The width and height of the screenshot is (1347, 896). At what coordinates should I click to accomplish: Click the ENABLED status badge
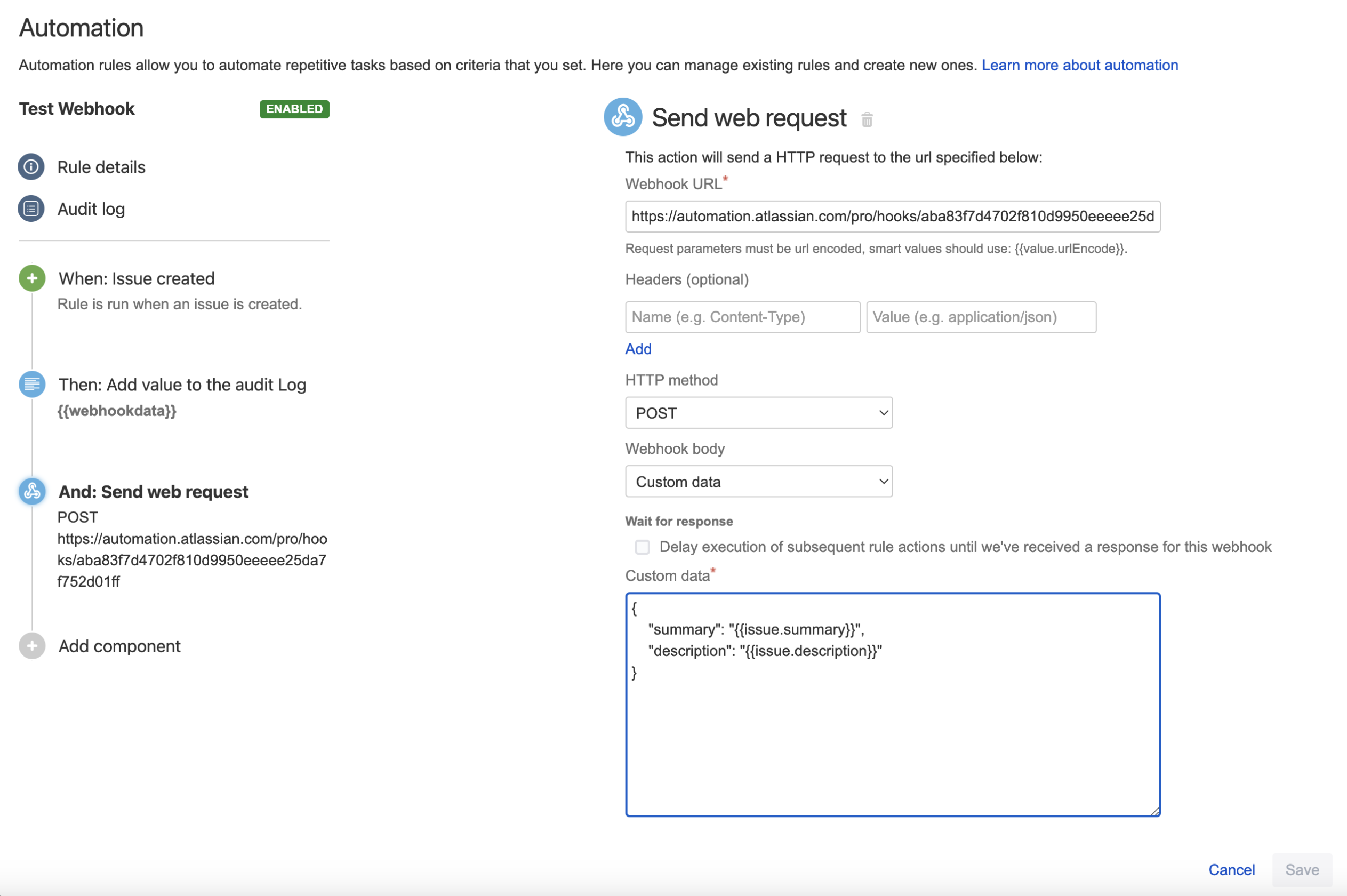click(294, 109)
